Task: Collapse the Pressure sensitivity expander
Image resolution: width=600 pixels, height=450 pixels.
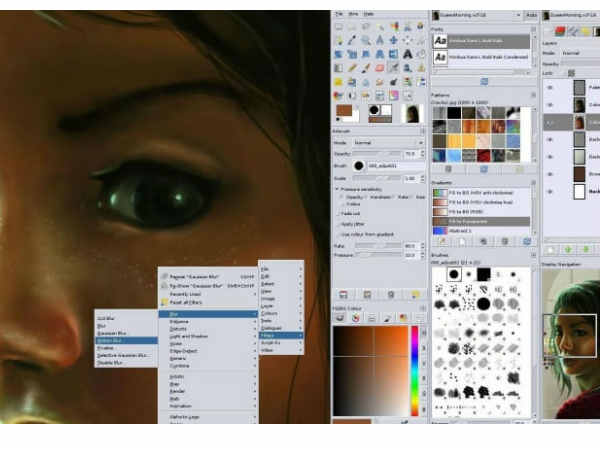Action: 337,189
